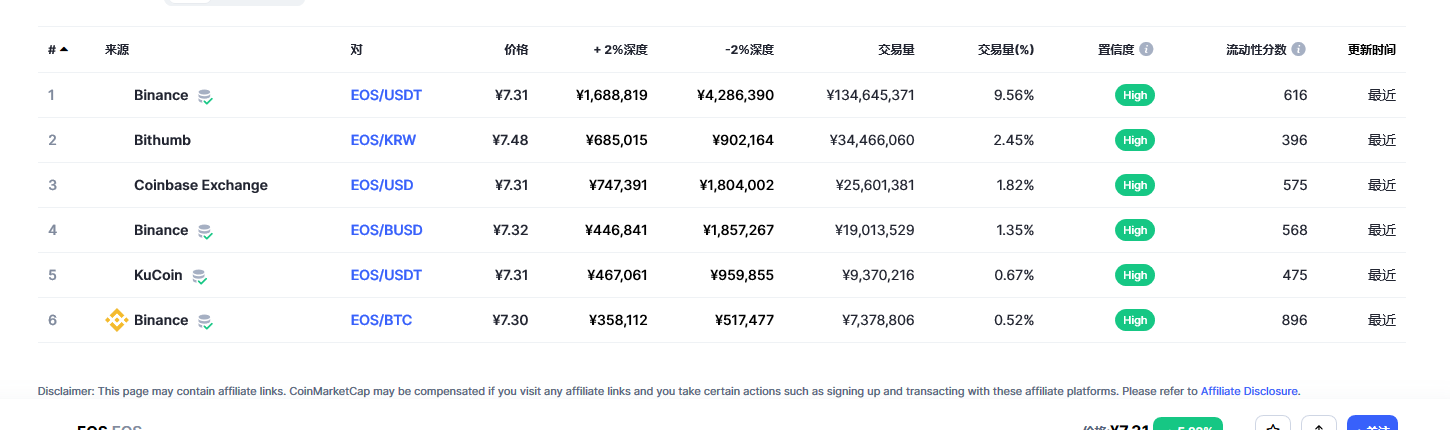Image resolution: width=1450 pixels, height=430 pixels.
Task: Click the star watchlist button at bottom
Action: tap(1272, 424)
